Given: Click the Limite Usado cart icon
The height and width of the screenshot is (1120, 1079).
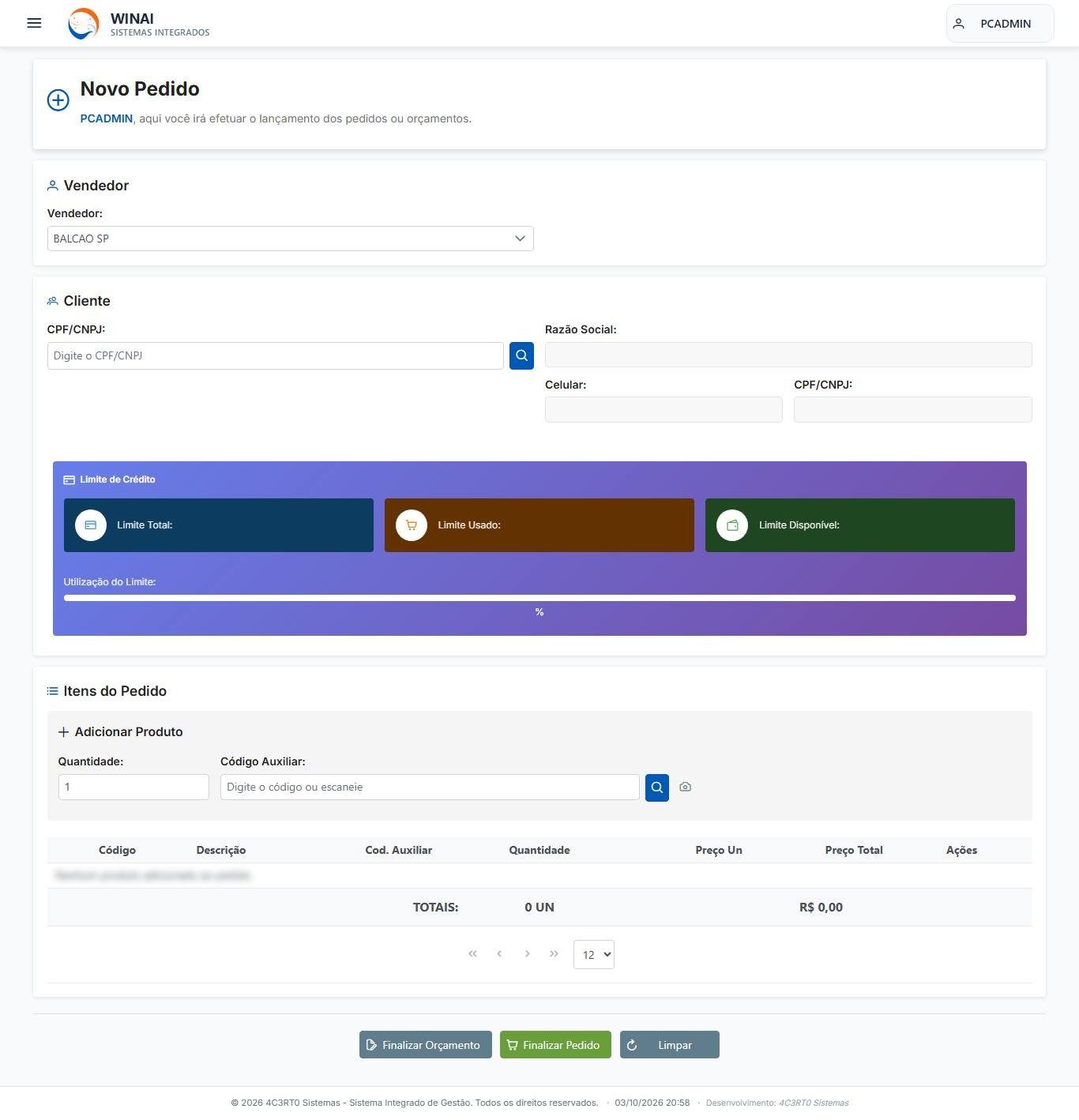Looking at the screenshot, I should pyautogui.click(x=412, y=525).
